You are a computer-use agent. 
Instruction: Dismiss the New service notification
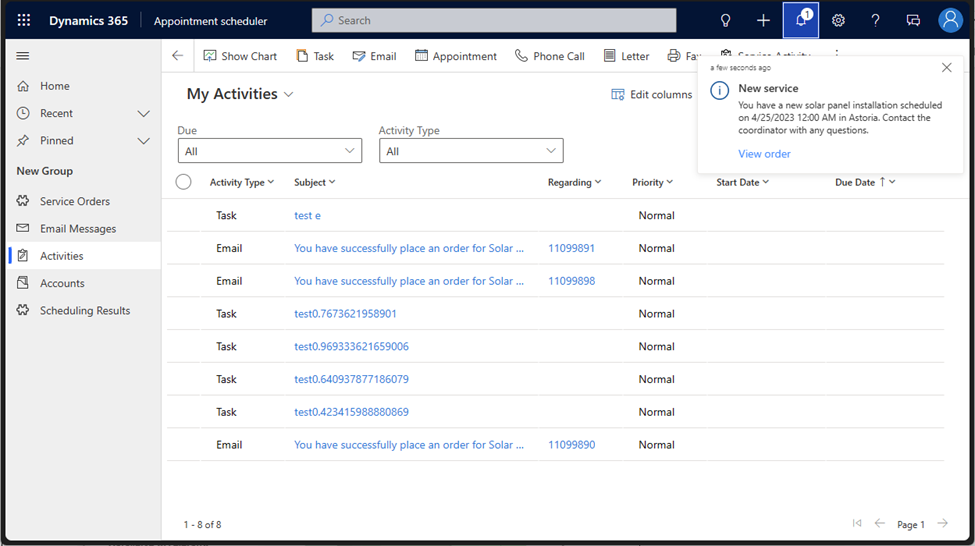click(x=946, y=68)
